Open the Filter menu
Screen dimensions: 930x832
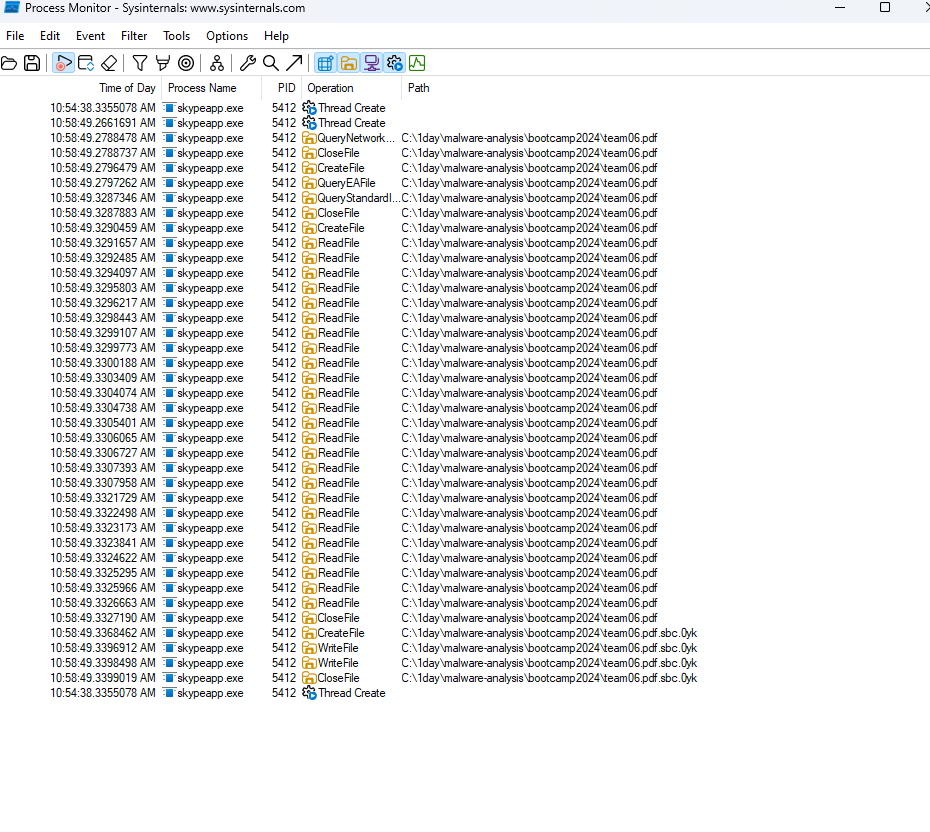pos(134,36)
